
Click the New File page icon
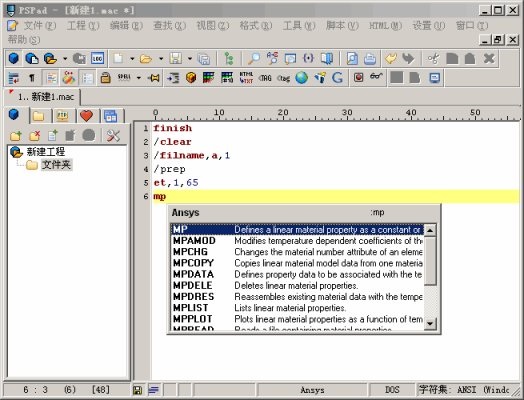[118, 58]
